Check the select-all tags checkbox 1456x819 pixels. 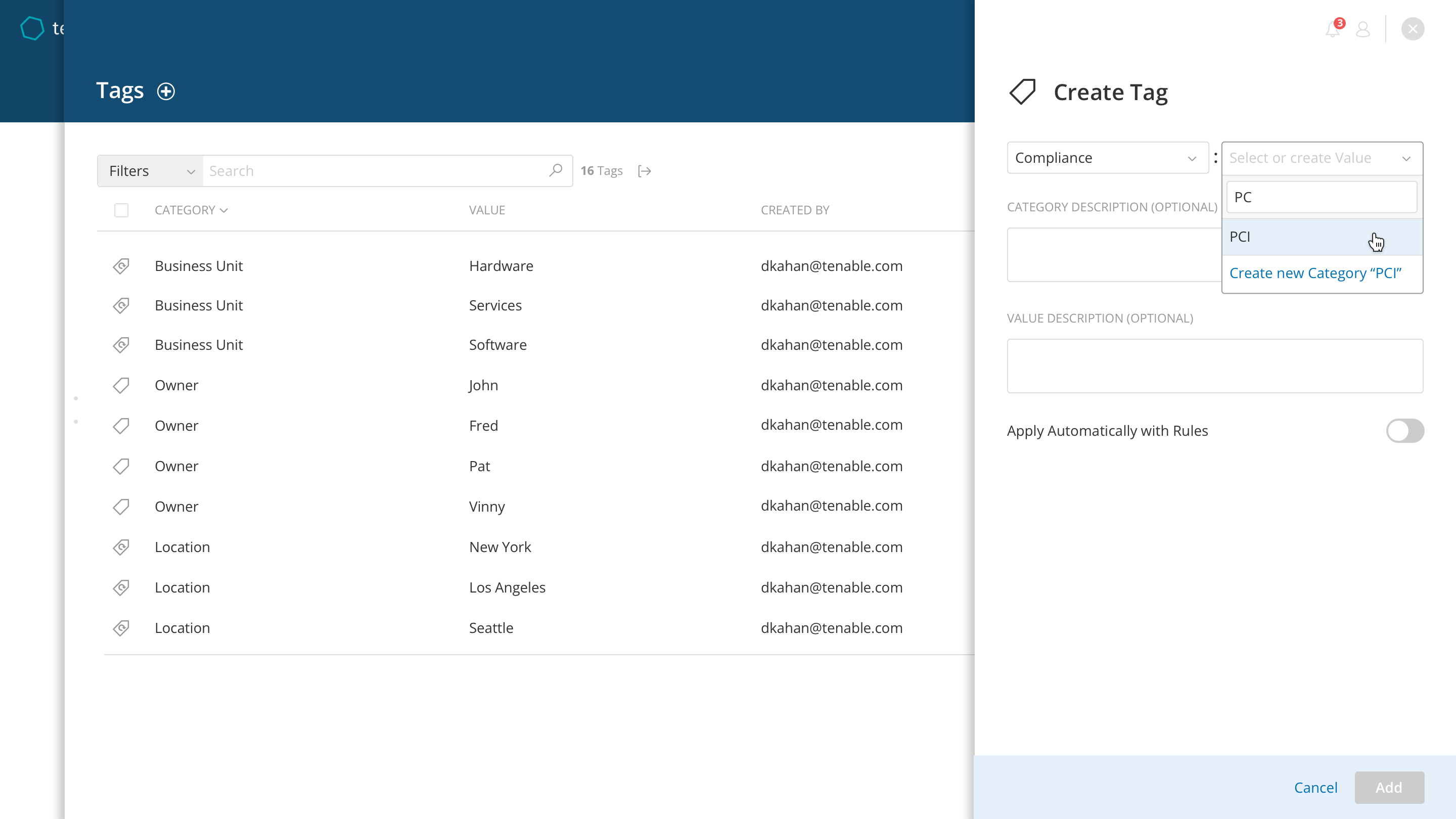121,210
